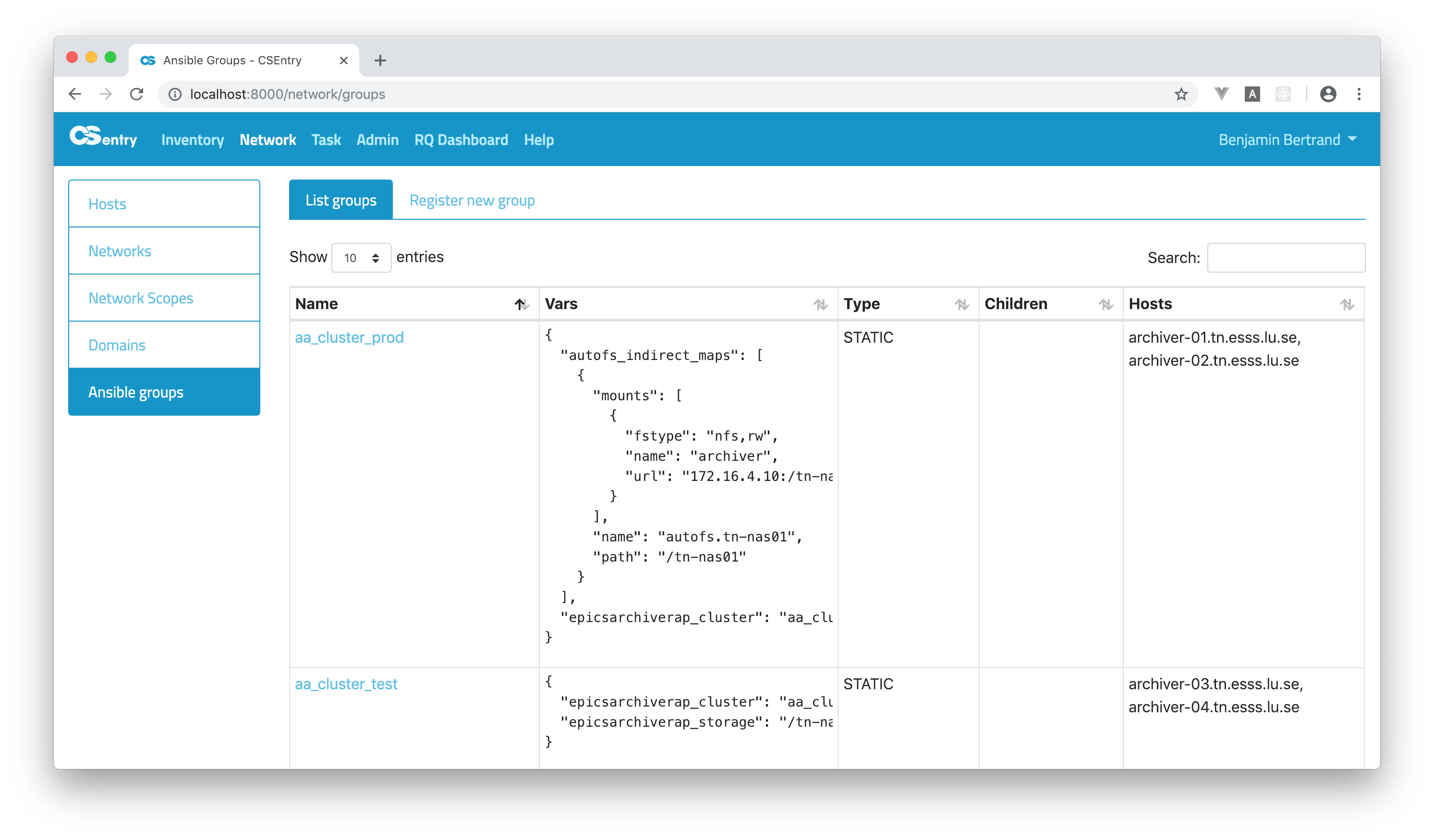1434x840 pixels.
Task: Open Network Scopes from the sidebar
Action: point(140,298)
